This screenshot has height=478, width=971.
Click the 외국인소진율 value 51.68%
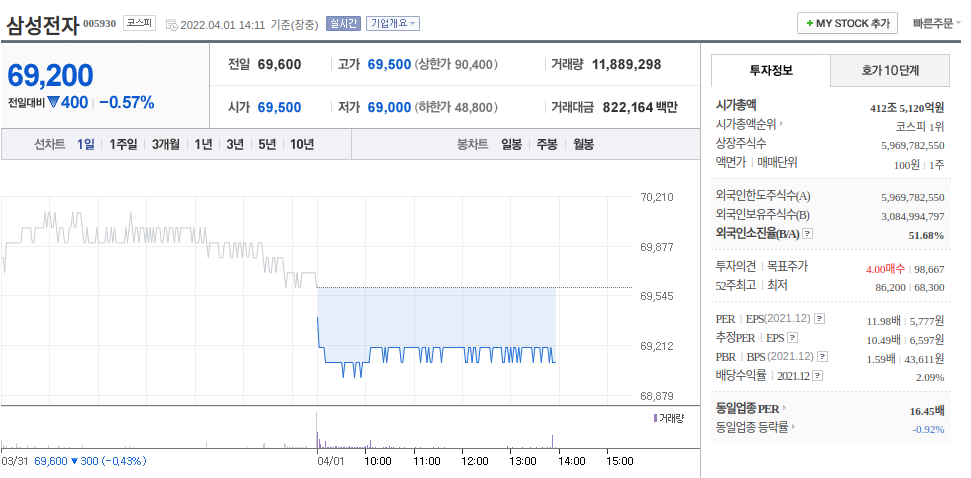[x=926, y=236]
